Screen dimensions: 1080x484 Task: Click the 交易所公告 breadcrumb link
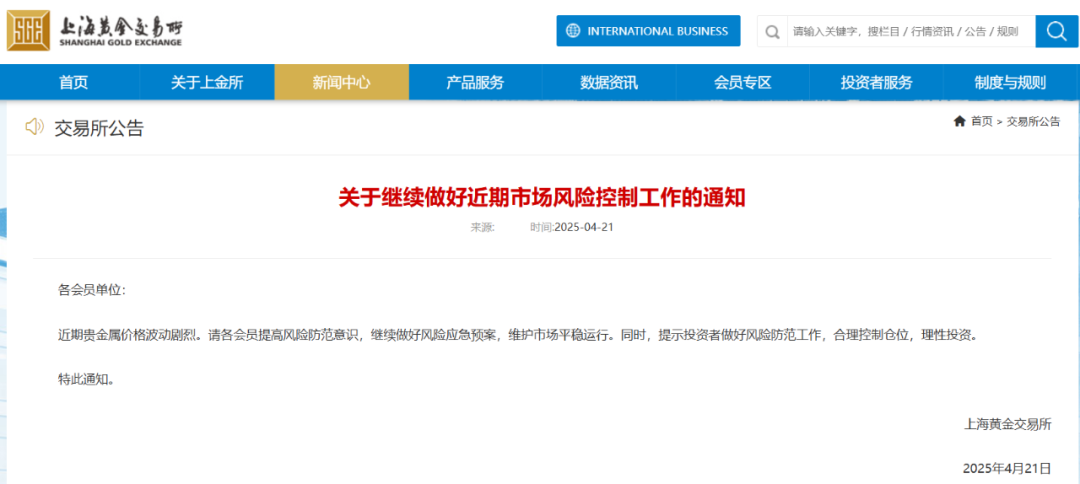[x=1033, y=121]
